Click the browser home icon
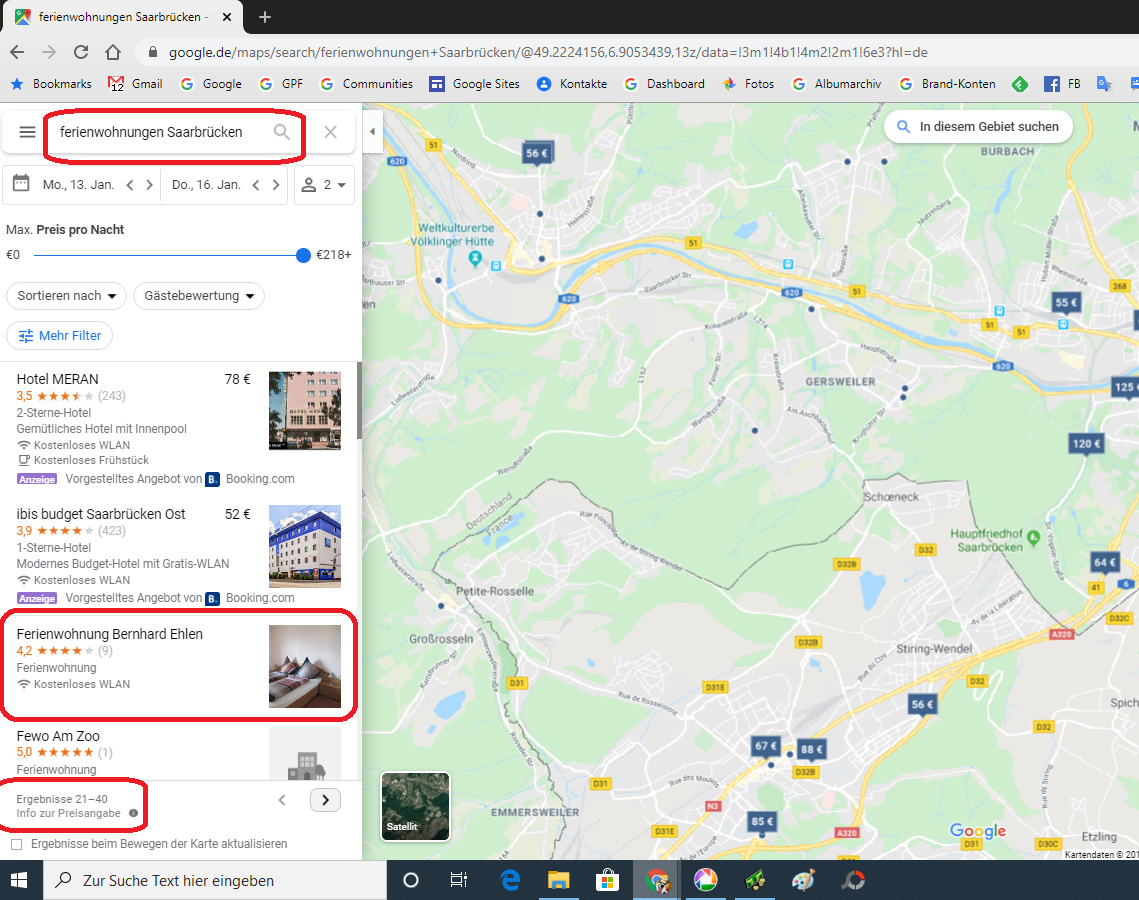 (113, 52)
